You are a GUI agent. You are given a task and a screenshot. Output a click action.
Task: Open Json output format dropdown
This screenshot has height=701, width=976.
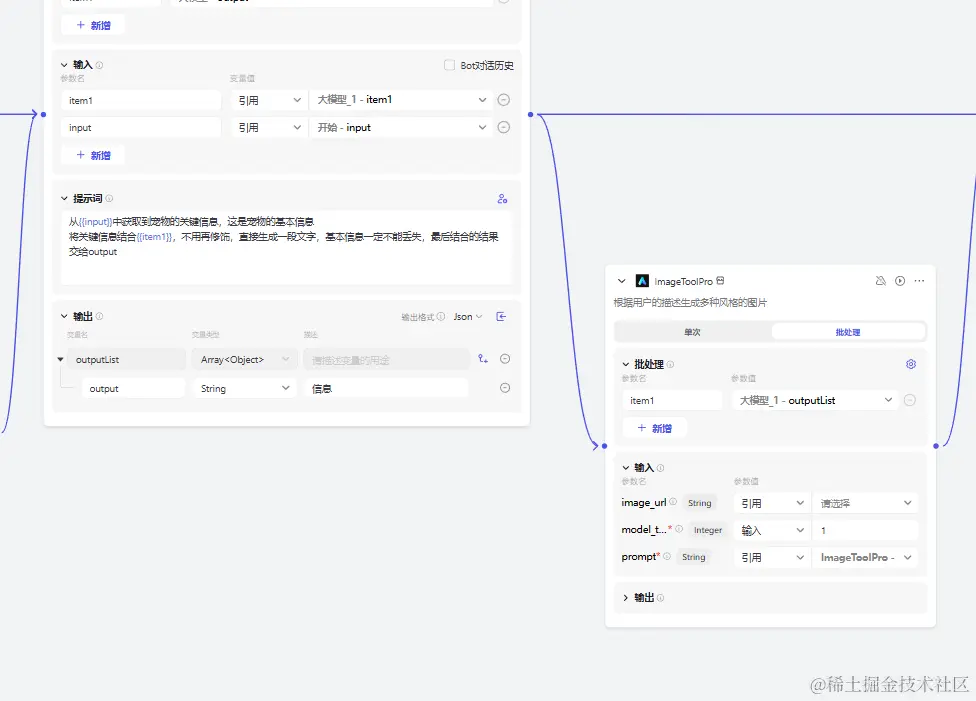(x=468, y=316)
